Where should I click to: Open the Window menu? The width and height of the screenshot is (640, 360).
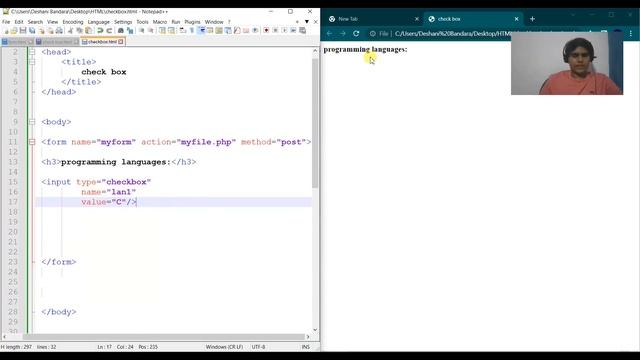pyautogui.click(x=214, y=22)
